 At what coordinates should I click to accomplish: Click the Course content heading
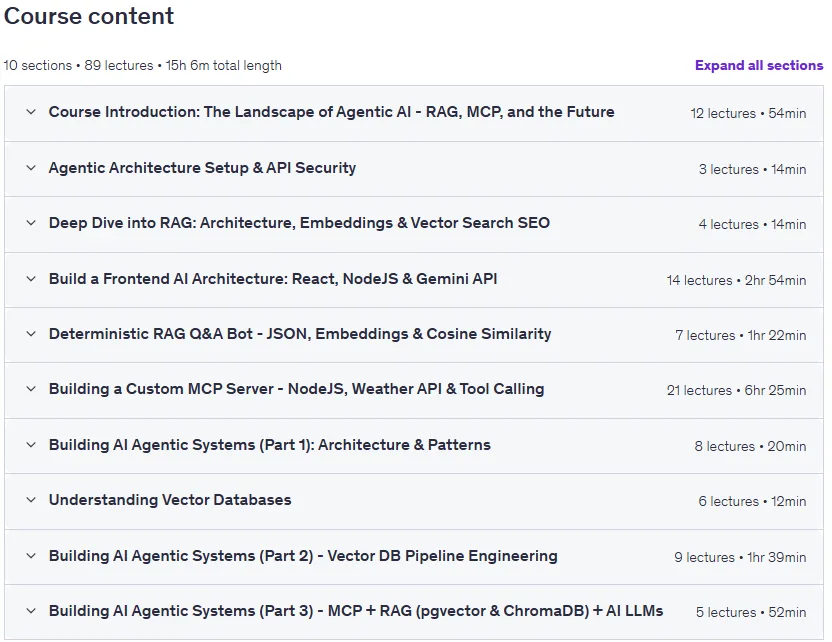pyautogui.click(x=89, y=16)
